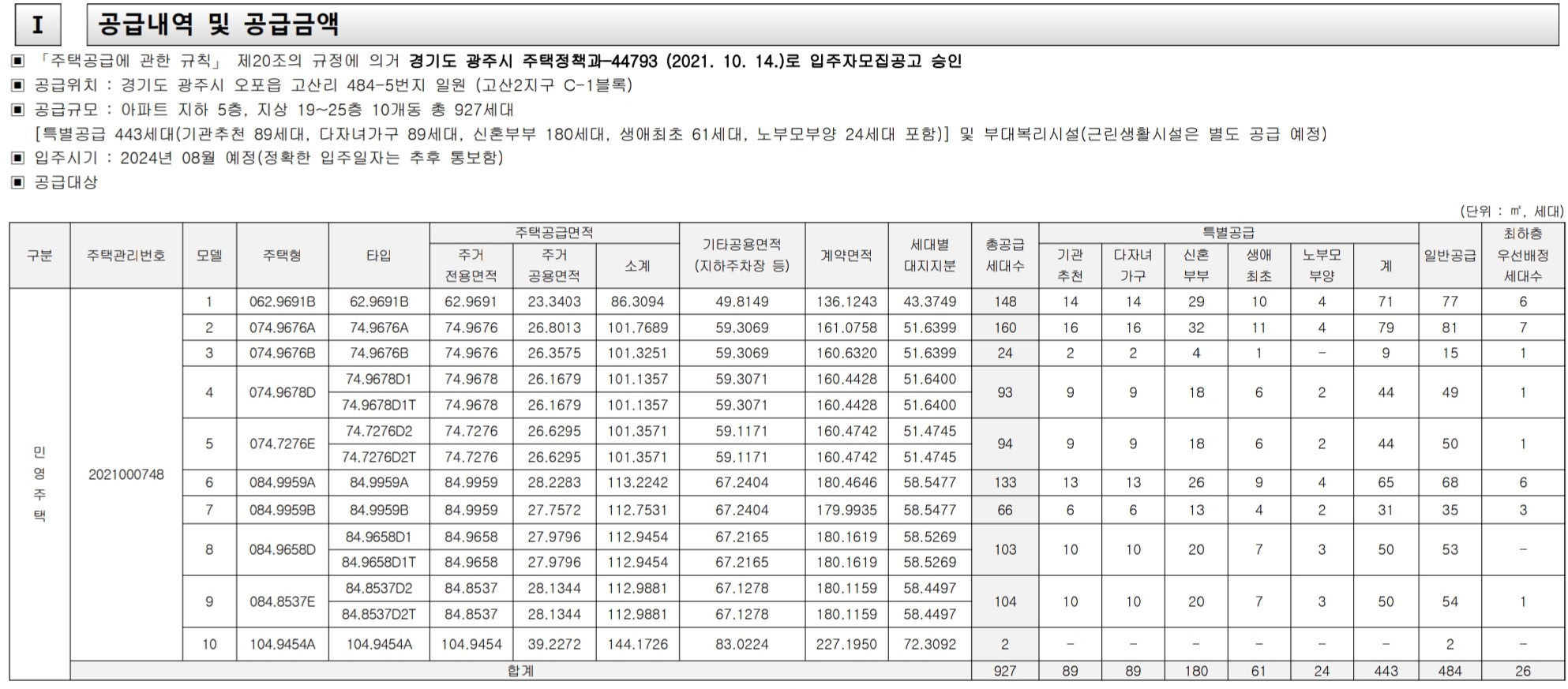Click the '모델' column header
The height and width of the screenshot is (689, 1568).
209,256
